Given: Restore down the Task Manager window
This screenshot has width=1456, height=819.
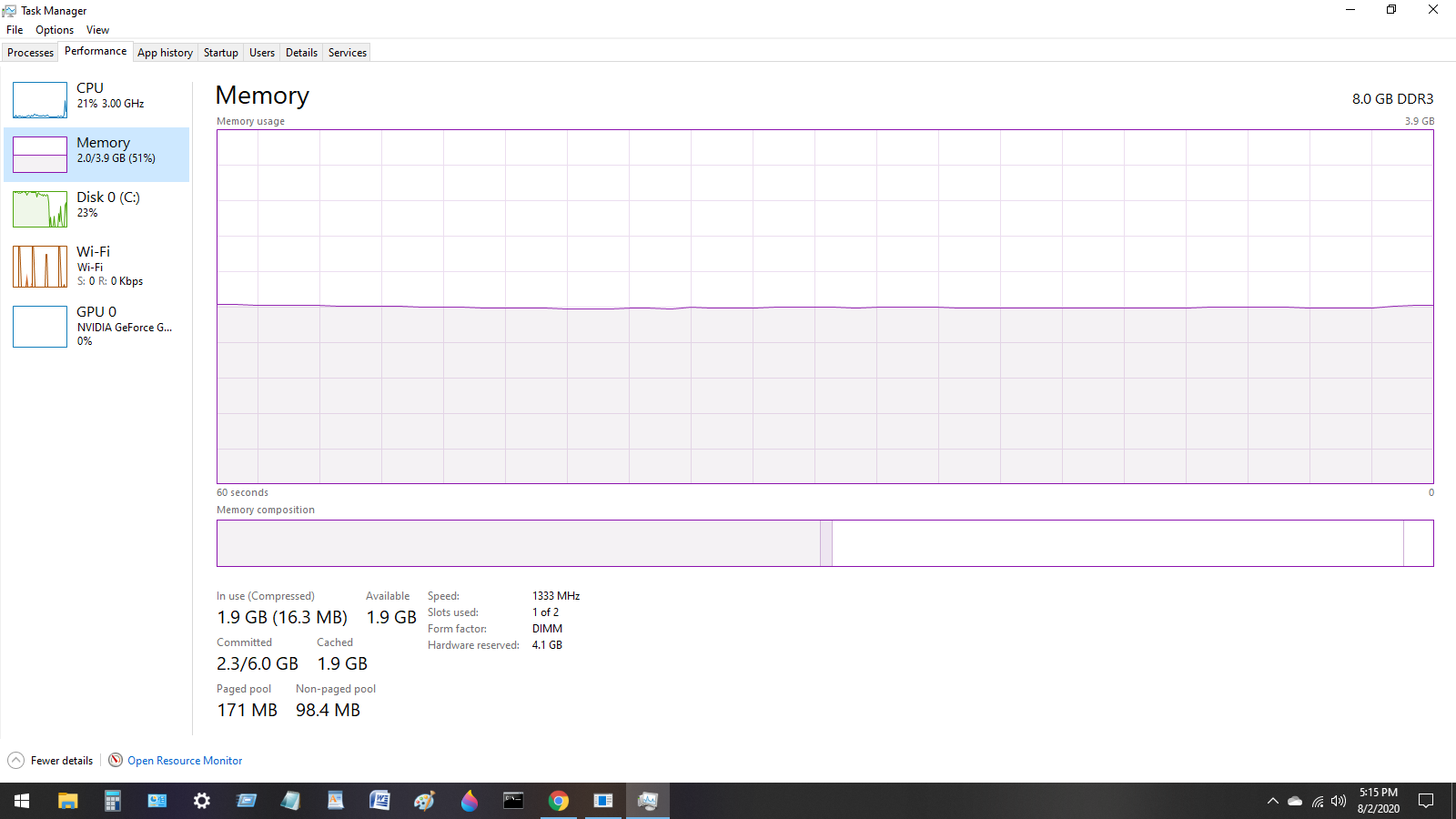Looking at the screenshot, I should tap(1391, 10).
